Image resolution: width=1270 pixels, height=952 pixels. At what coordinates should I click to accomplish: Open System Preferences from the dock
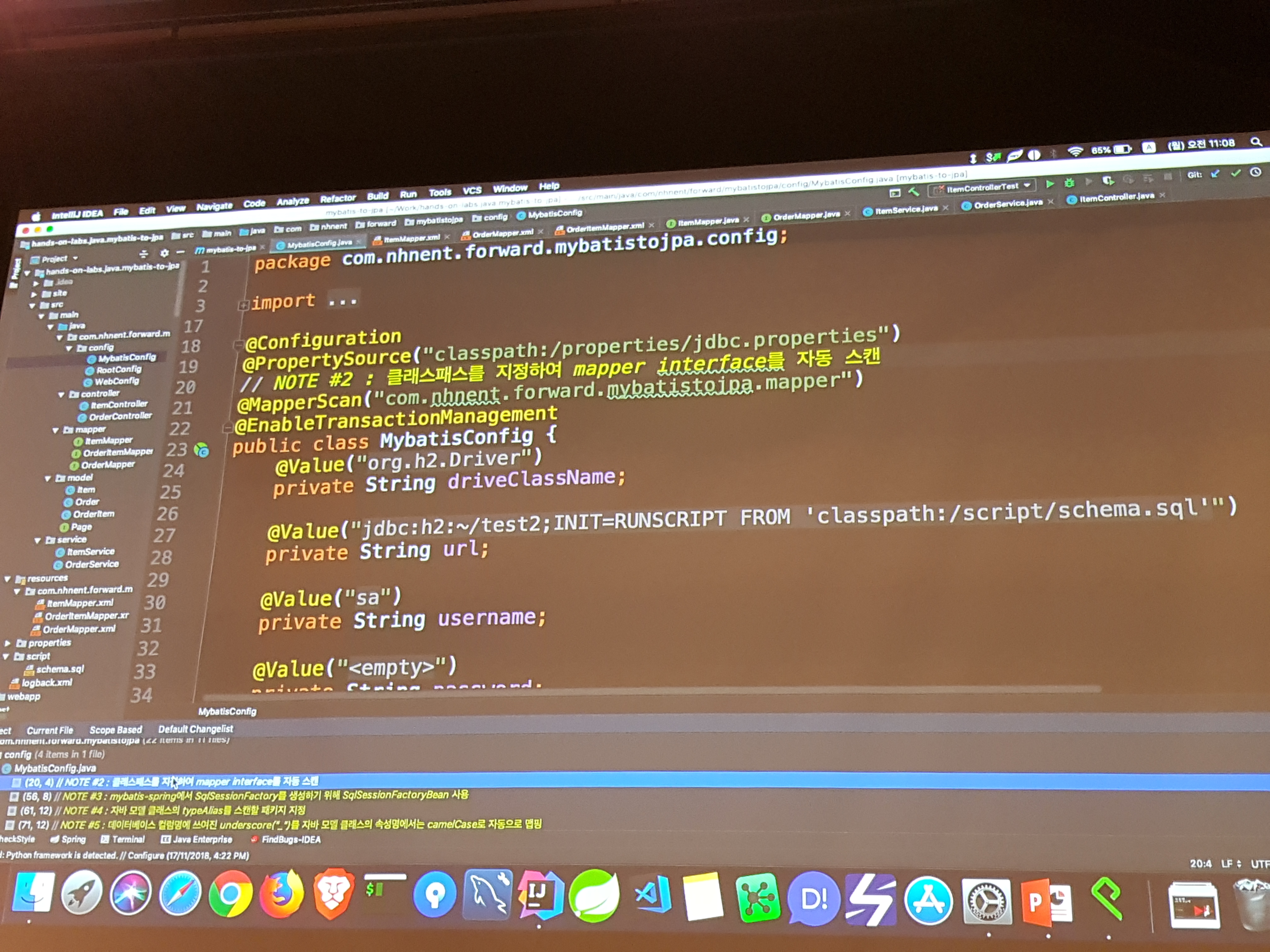tap(987, 902)
